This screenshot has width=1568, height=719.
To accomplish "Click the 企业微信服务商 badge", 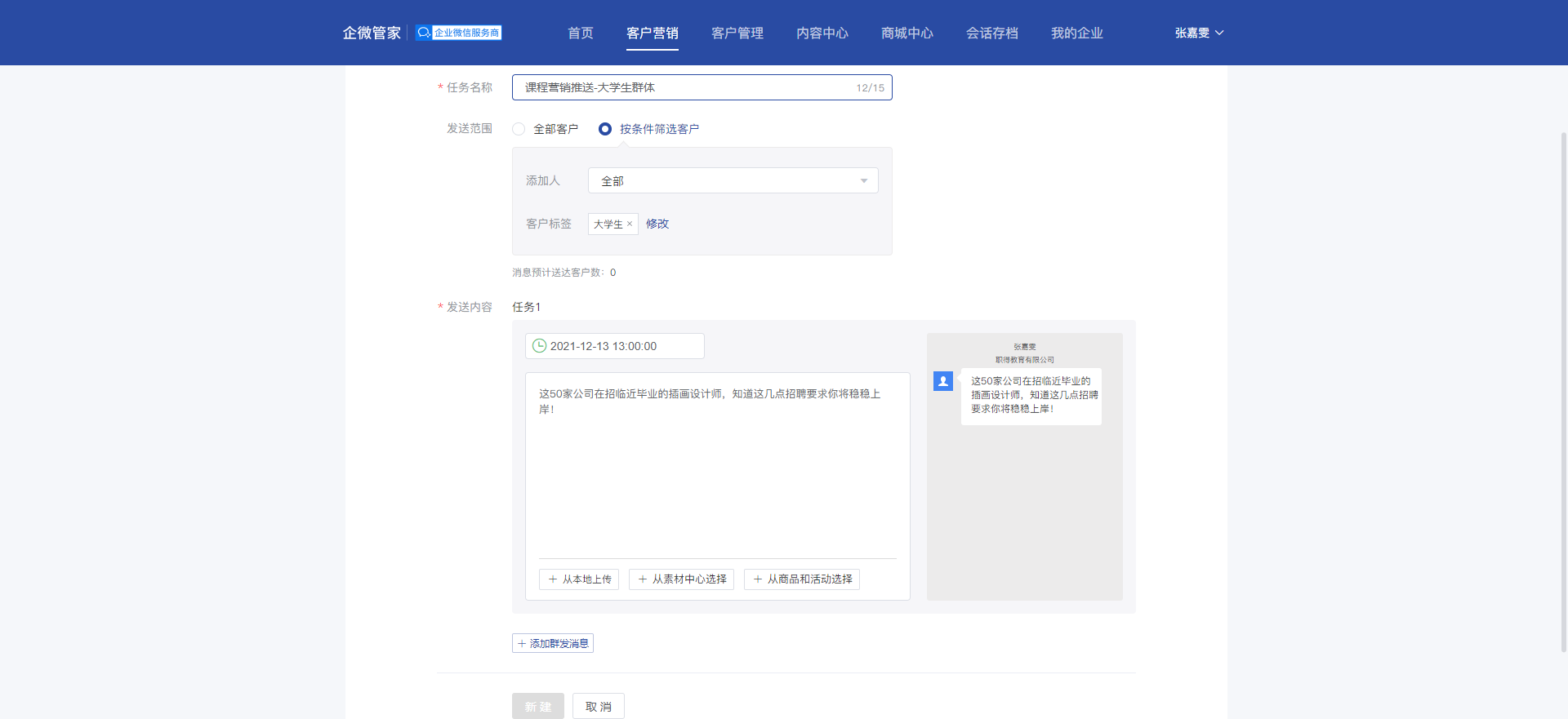I will [458, 33].
